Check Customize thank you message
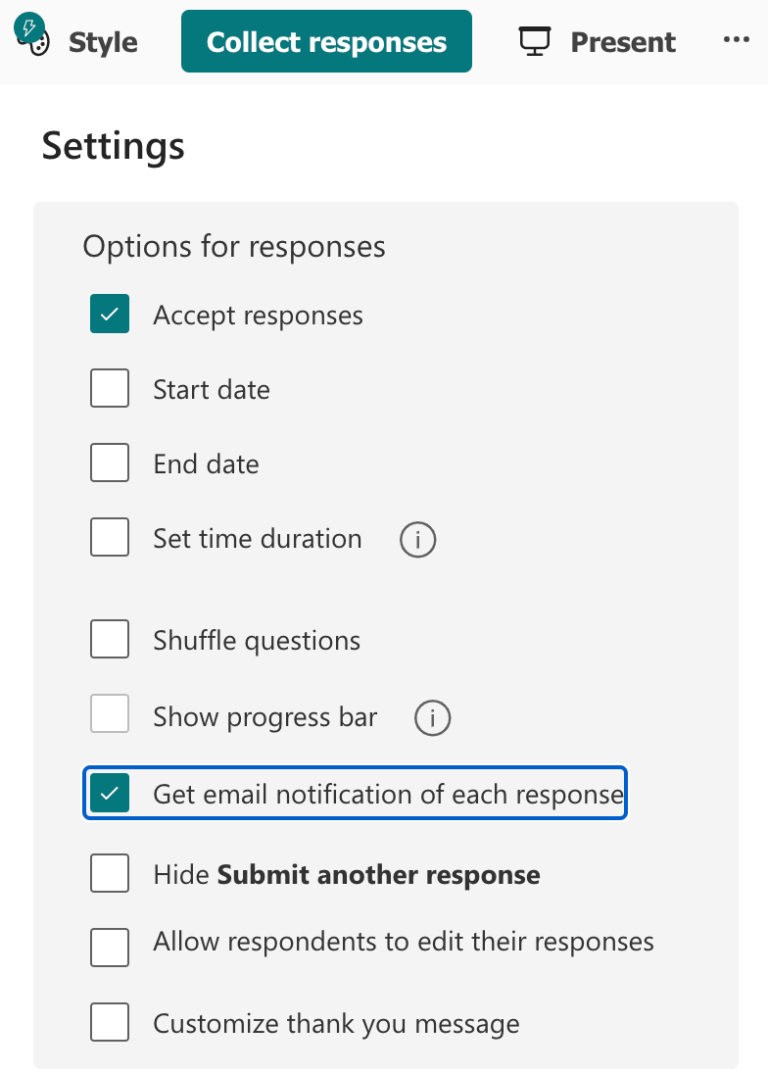 (x=109, y=1022)
